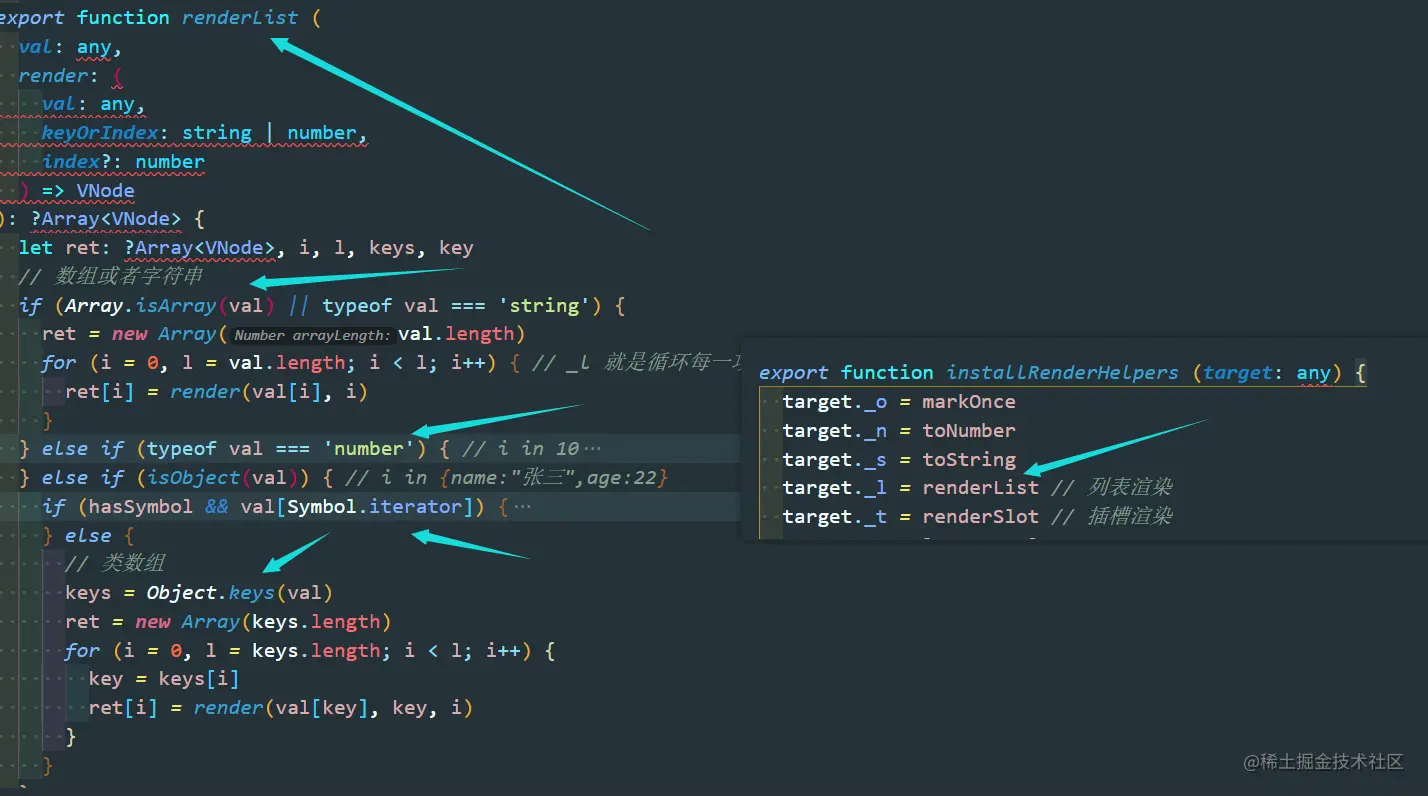1428x796 pixels.
Task: Click the renderList function name in export declaration
Action: [x=240, y=18]
